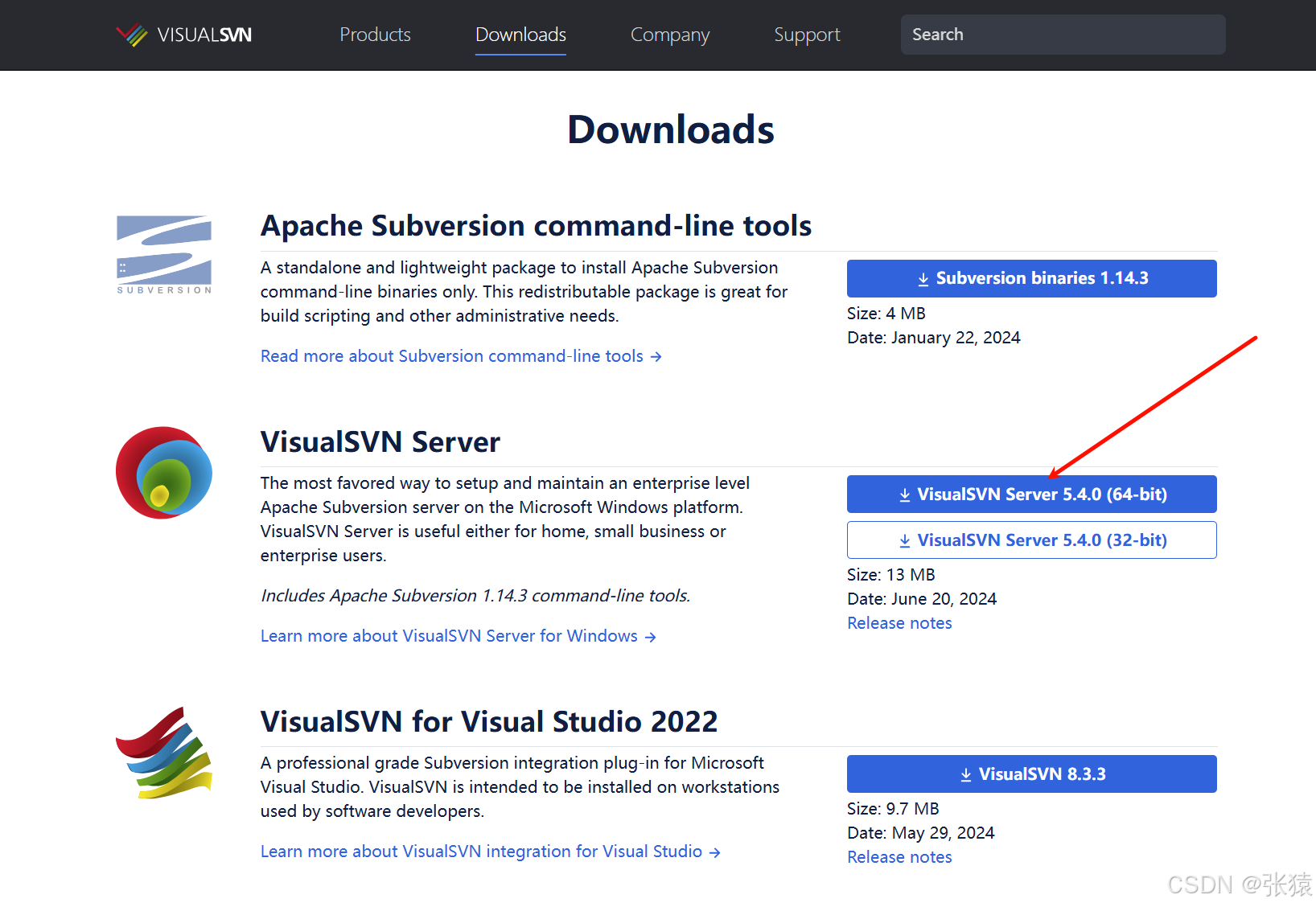Download VisualSVN Server 5.4.0 32-bit

pos(1031,540)
